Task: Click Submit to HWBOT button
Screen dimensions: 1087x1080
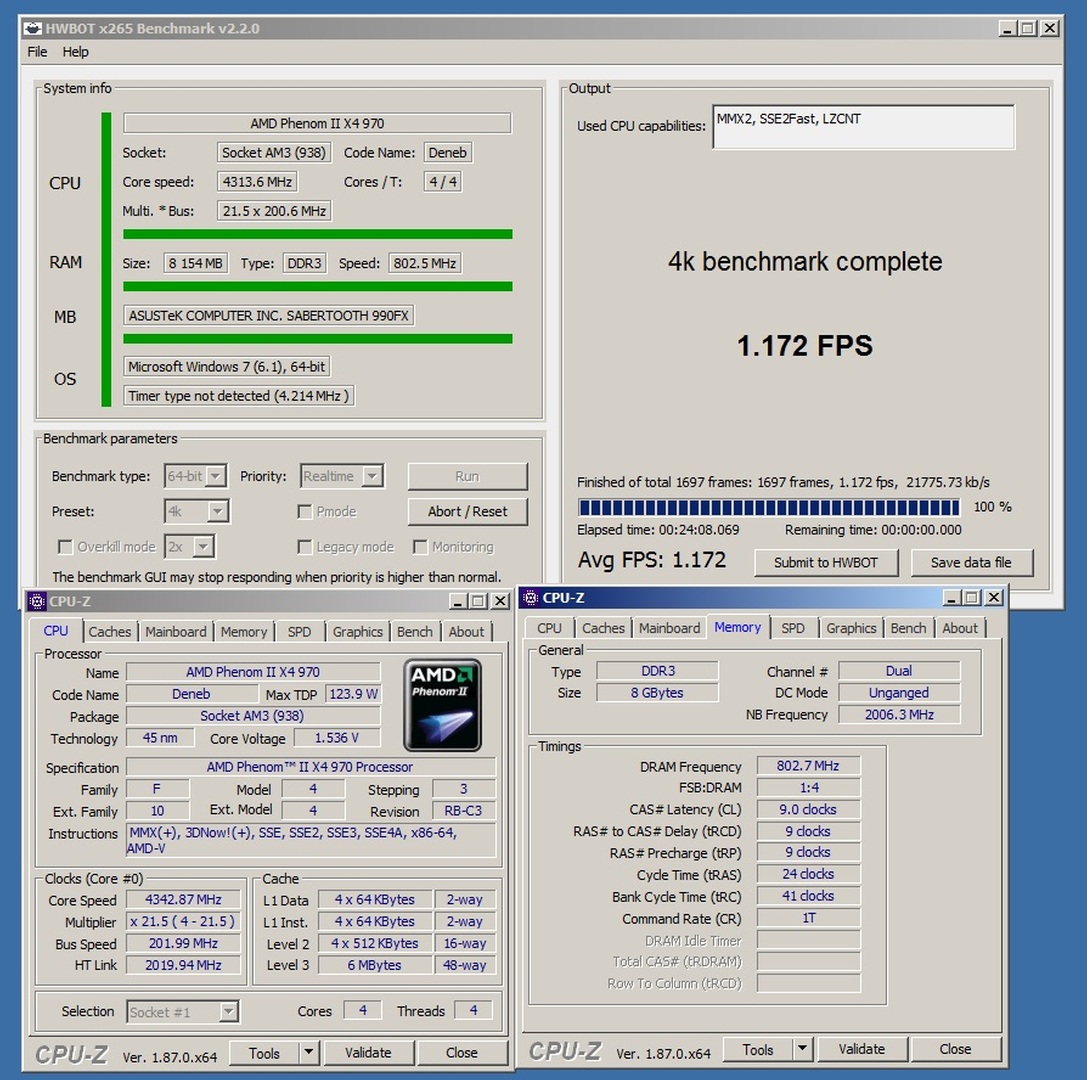Action: click(x=826, y=562)
